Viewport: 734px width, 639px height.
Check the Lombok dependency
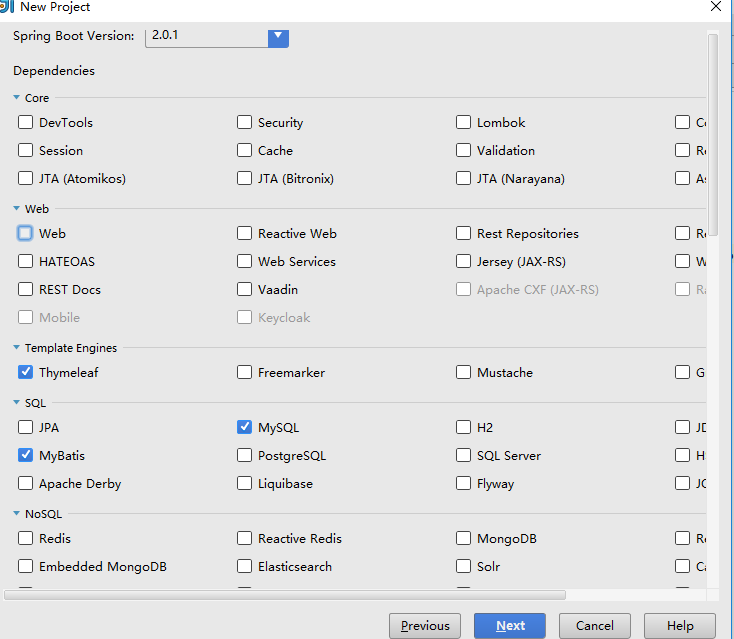(463, 122)
